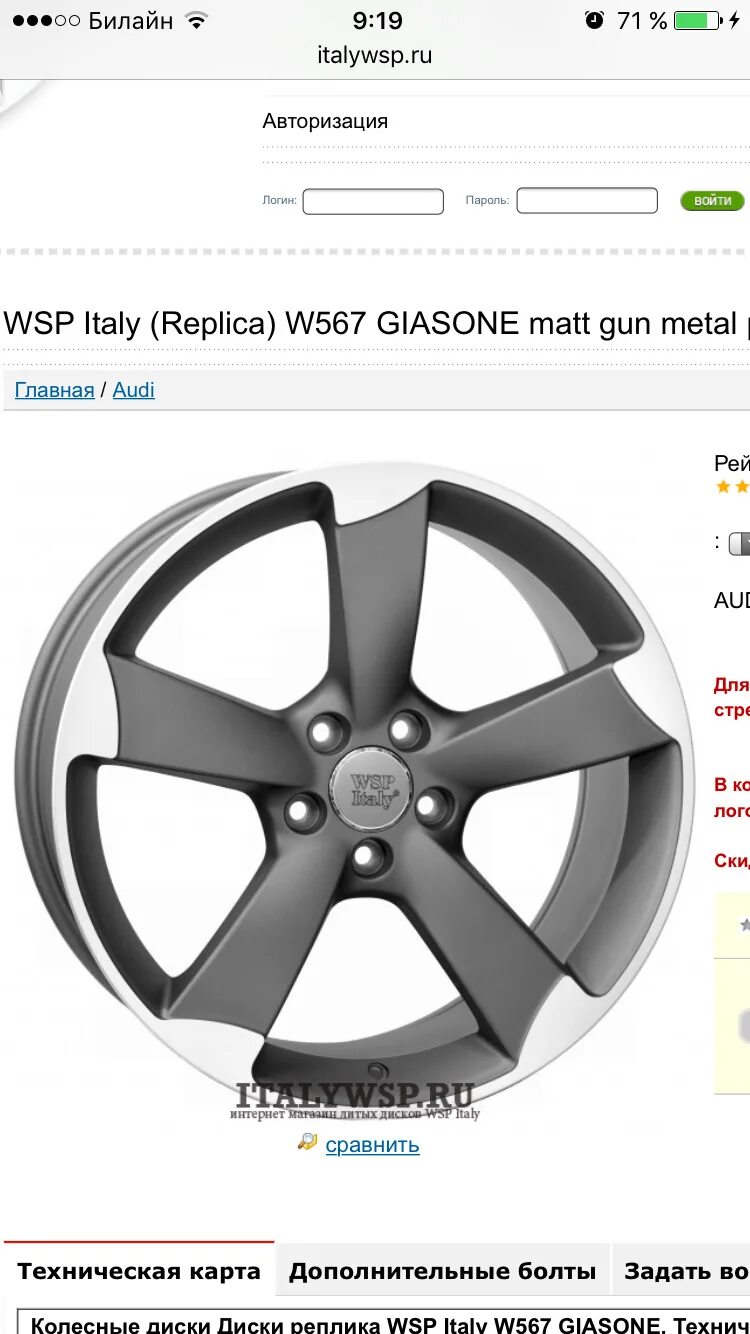Tap the cellular signal dots

click(46, 20)
